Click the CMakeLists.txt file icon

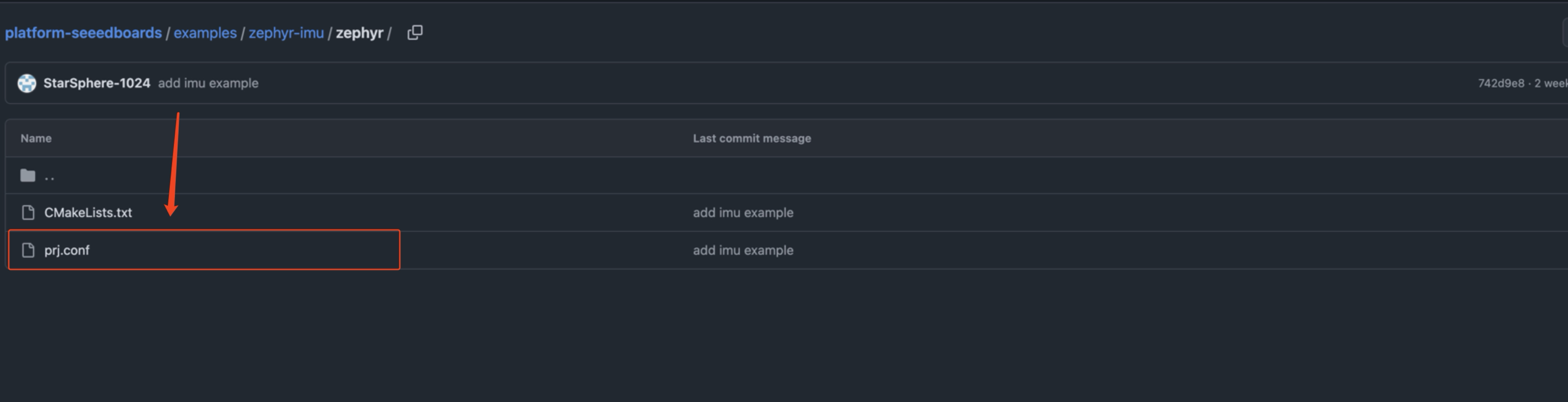click(28, 213)
